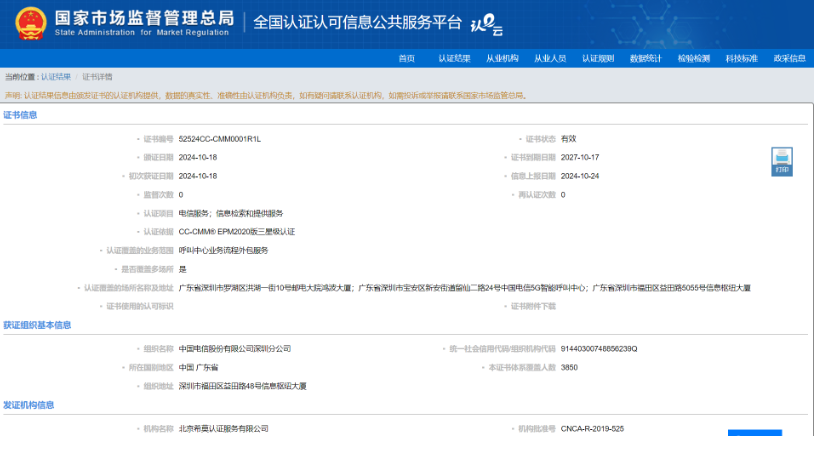The image size is (814, 455).
Task: Click credit code 91440300748856239Q
Action: tap(599, 349)
